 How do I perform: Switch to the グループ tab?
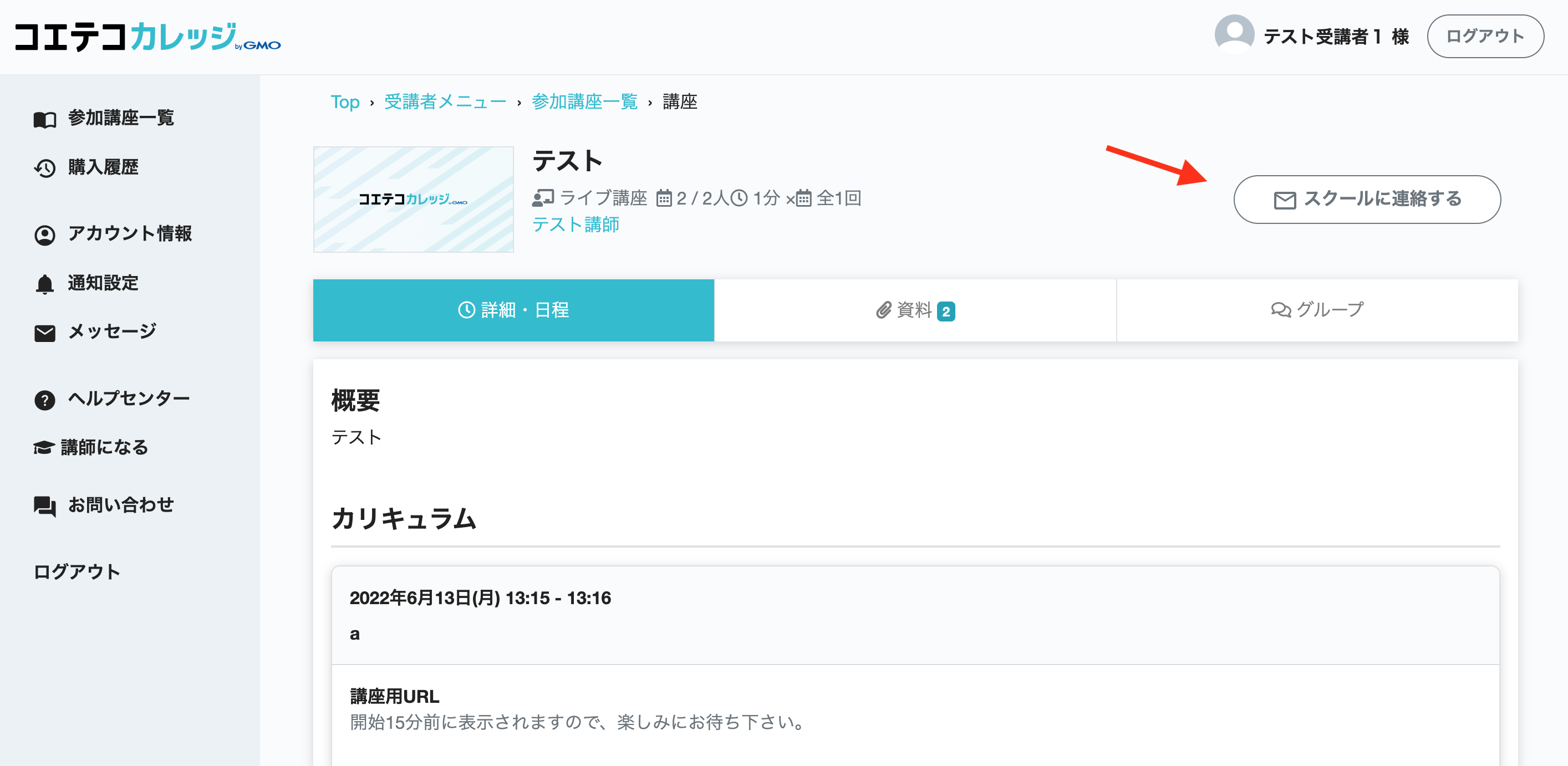pos(1317,310)
